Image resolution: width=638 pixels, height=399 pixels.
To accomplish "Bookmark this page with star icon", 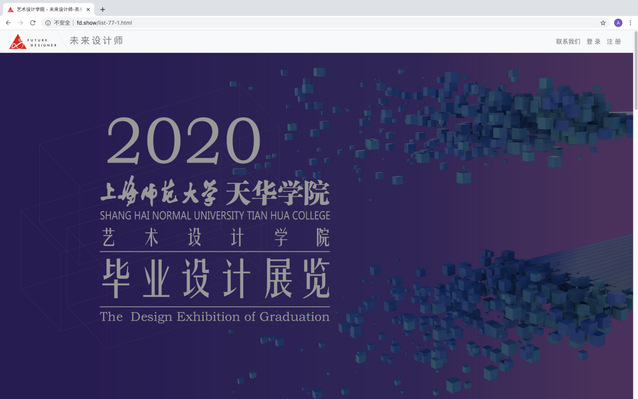I will 603,23.
